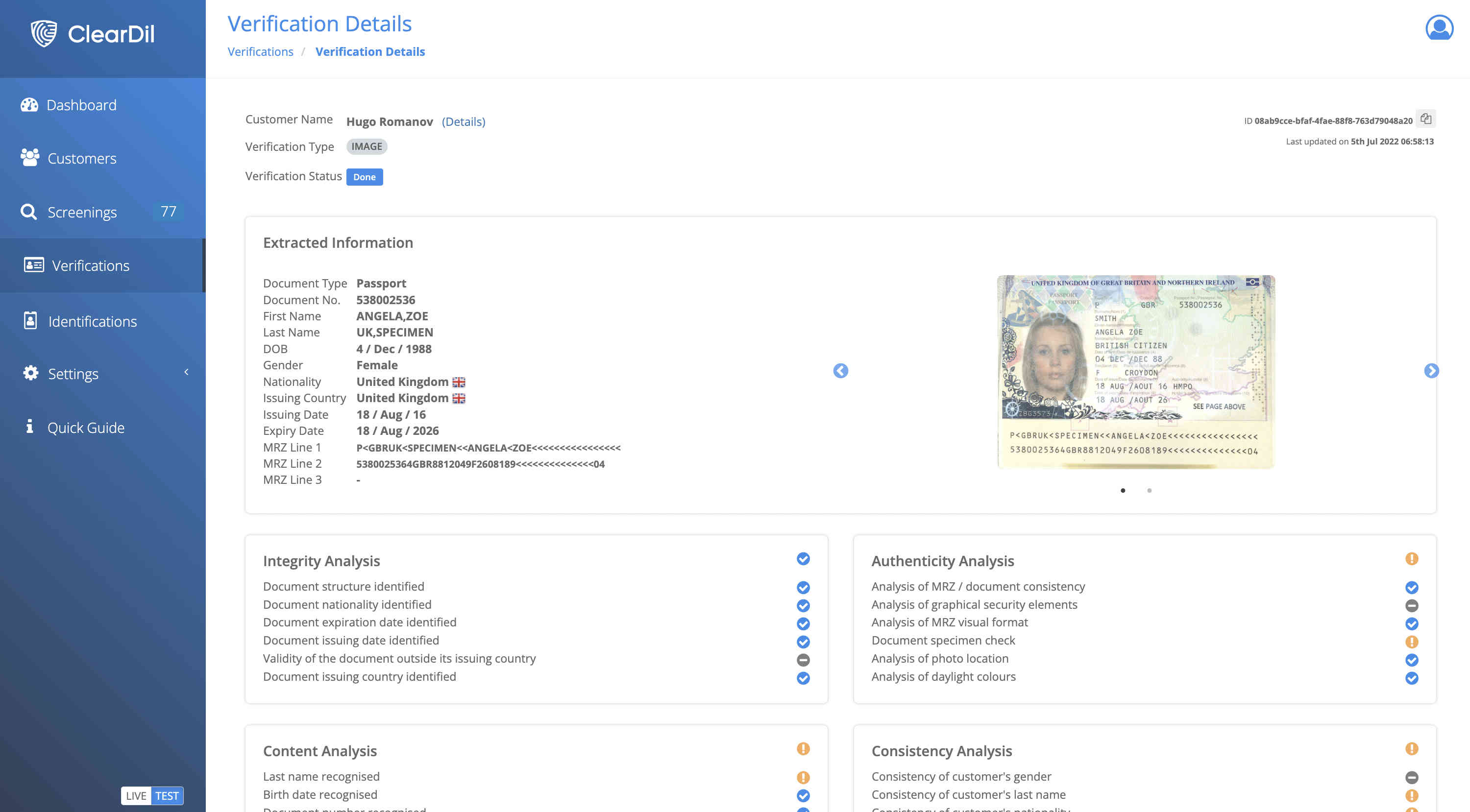Click check icon for MRZ / document consistency
Viewport: 1470px width, 812px height.
1411,587
